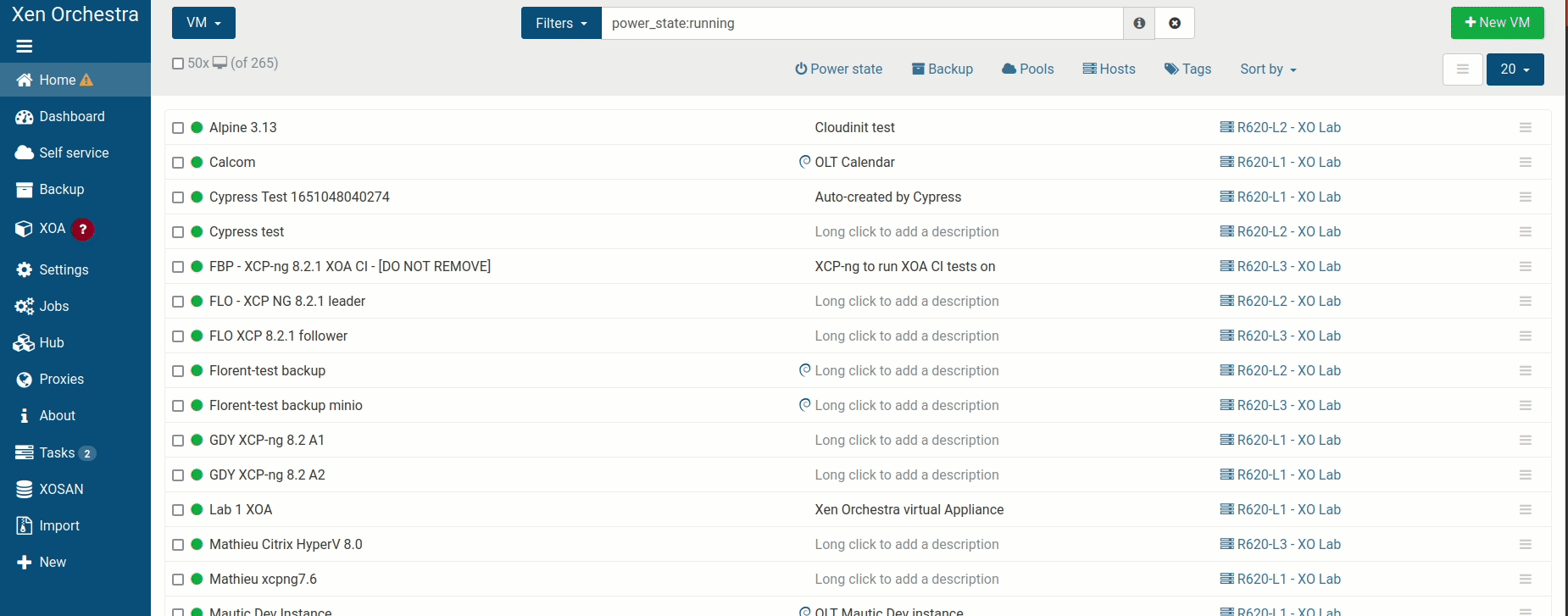Open host R620-L1 link for Calcom
1568x616 pixels.
coord(1280,162)
